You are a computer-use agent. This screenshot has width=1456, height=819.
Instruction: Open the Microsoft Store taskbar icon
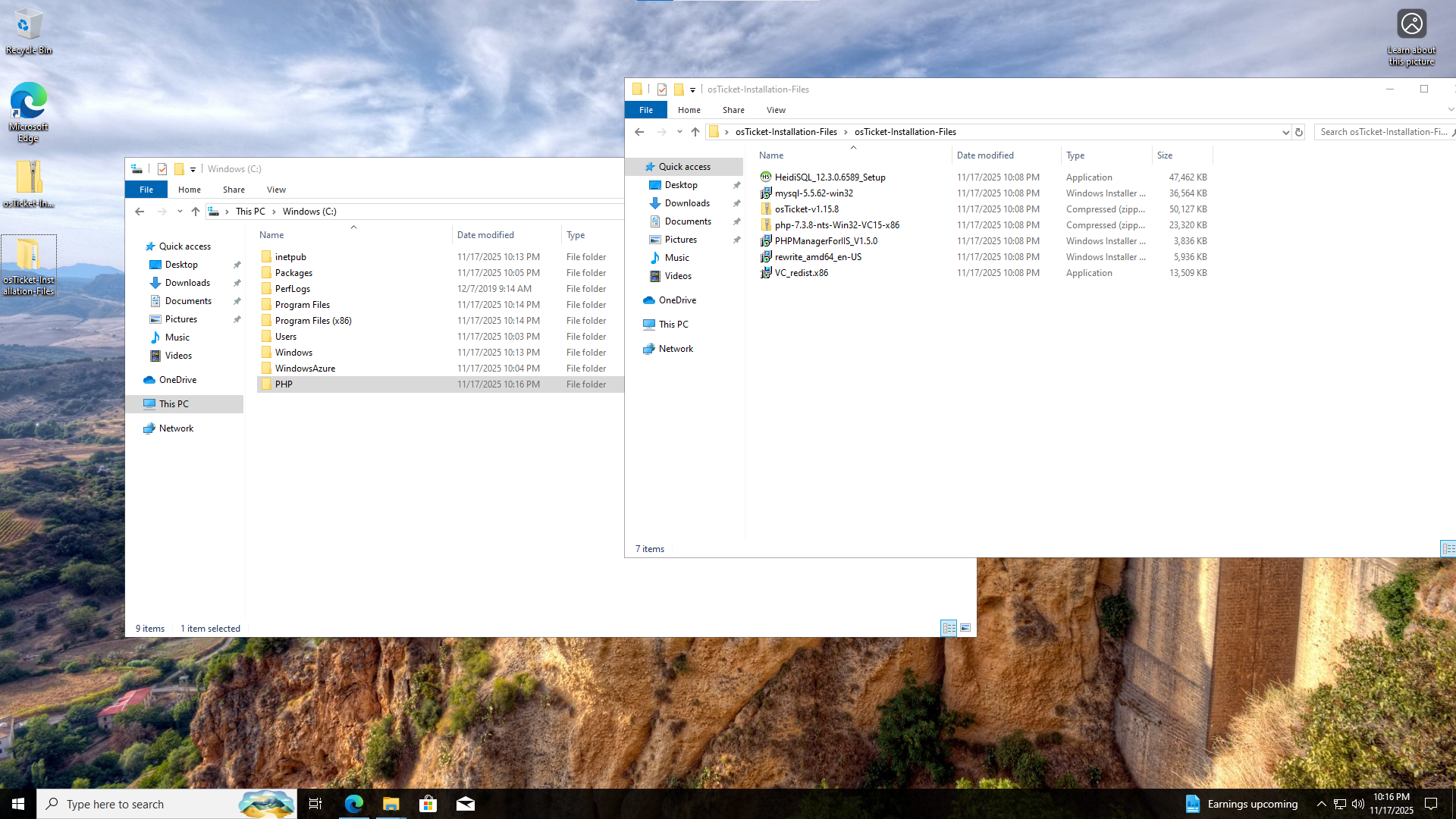tap(428, 804)
